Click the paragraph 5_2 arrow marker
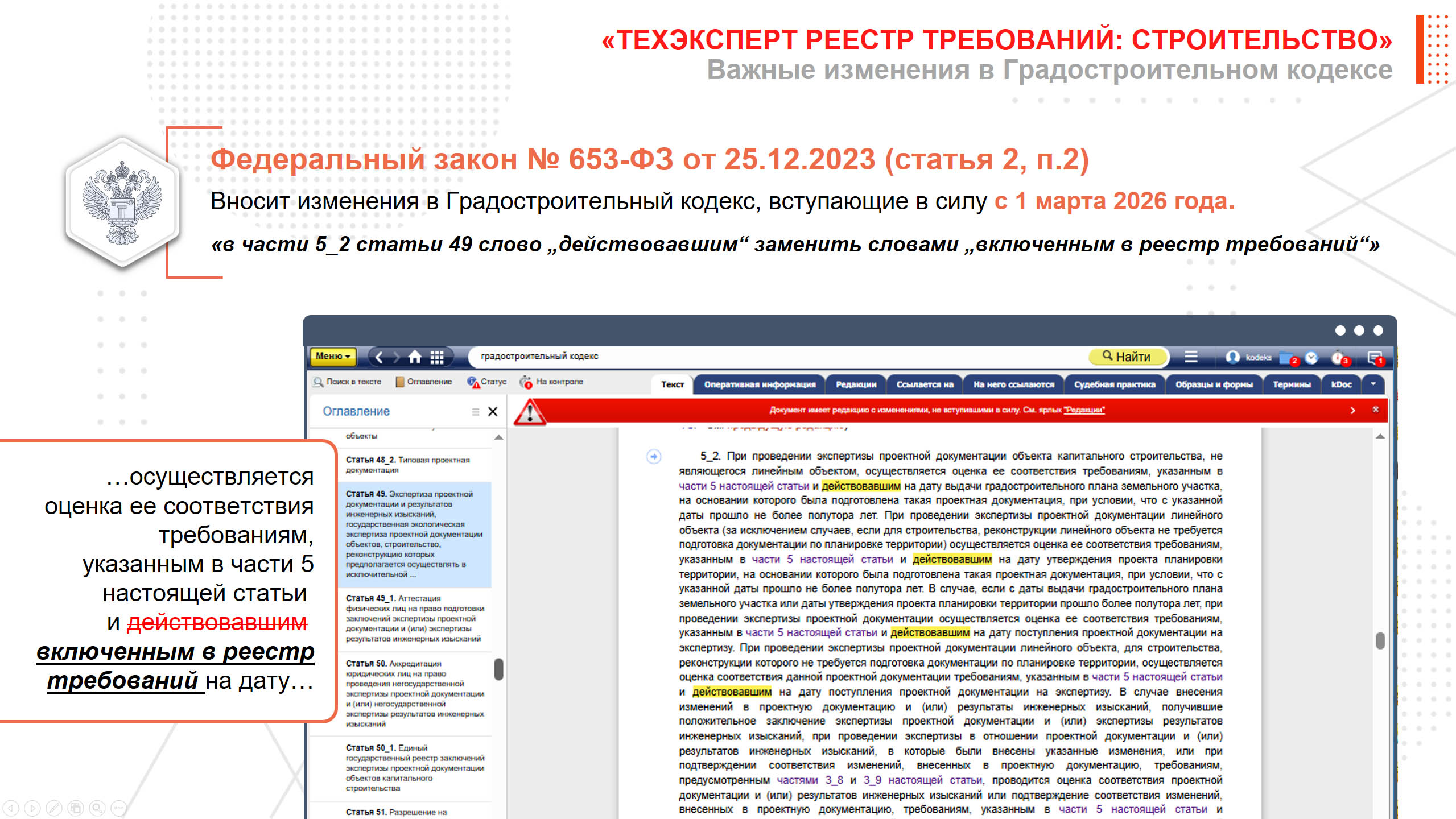The width and height of the screenshot is (1456, 819). point(654,457)
